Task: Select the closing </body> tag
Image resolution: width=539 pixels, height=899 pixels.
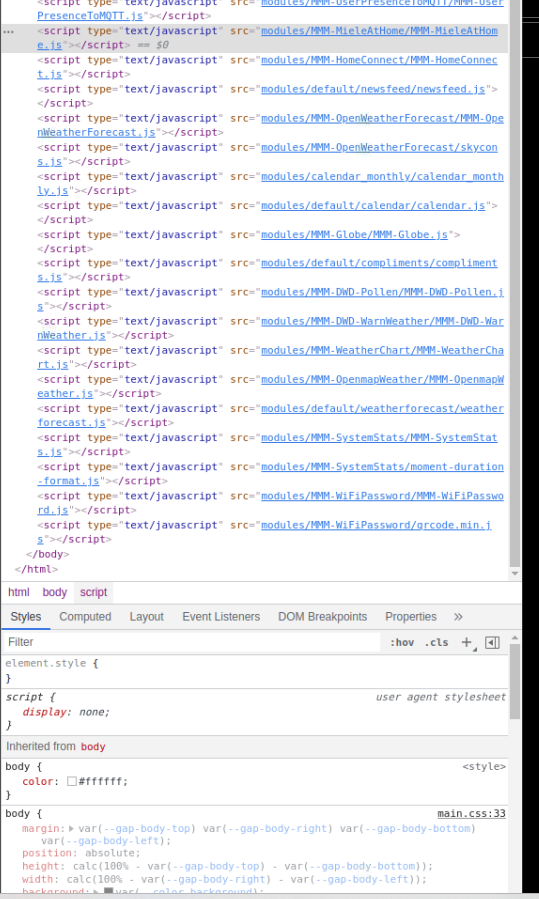Action: (x=48, y=554)
